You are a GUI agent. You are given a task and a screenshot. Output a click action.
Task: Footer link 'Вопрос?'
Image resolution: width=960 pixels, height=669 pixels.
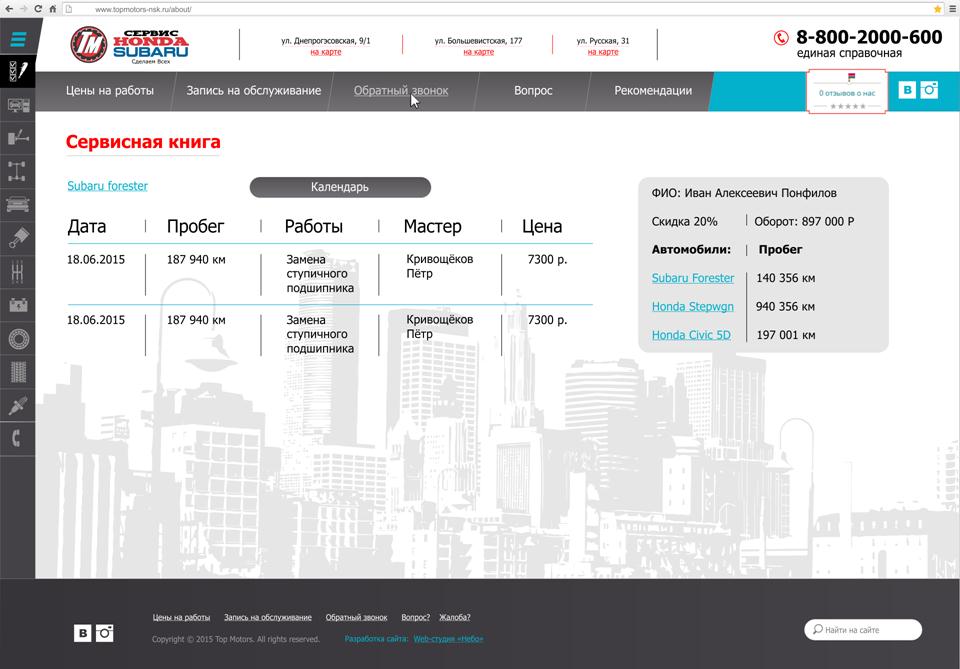pos(416,617)
